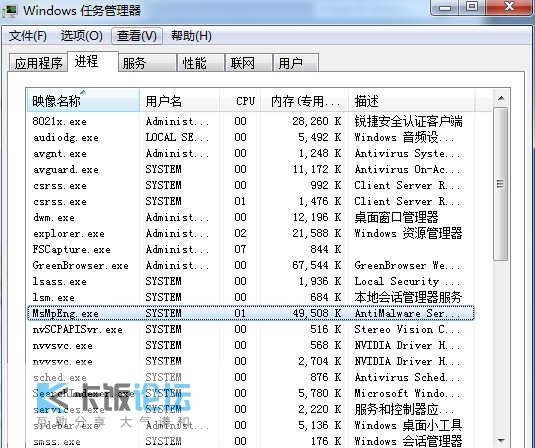
Task: Switch to the 服务 tab
Action: pos(147,63)
